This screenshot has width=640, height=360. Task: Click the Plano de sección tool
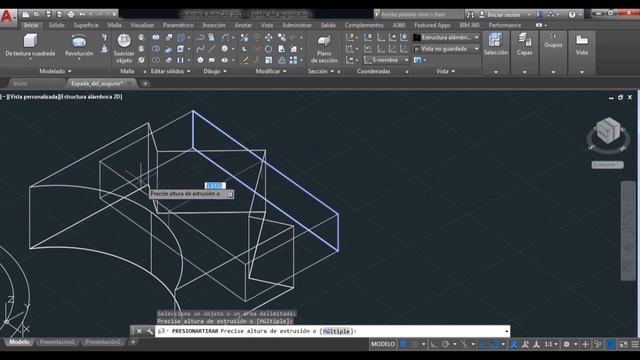pos(324,49)
